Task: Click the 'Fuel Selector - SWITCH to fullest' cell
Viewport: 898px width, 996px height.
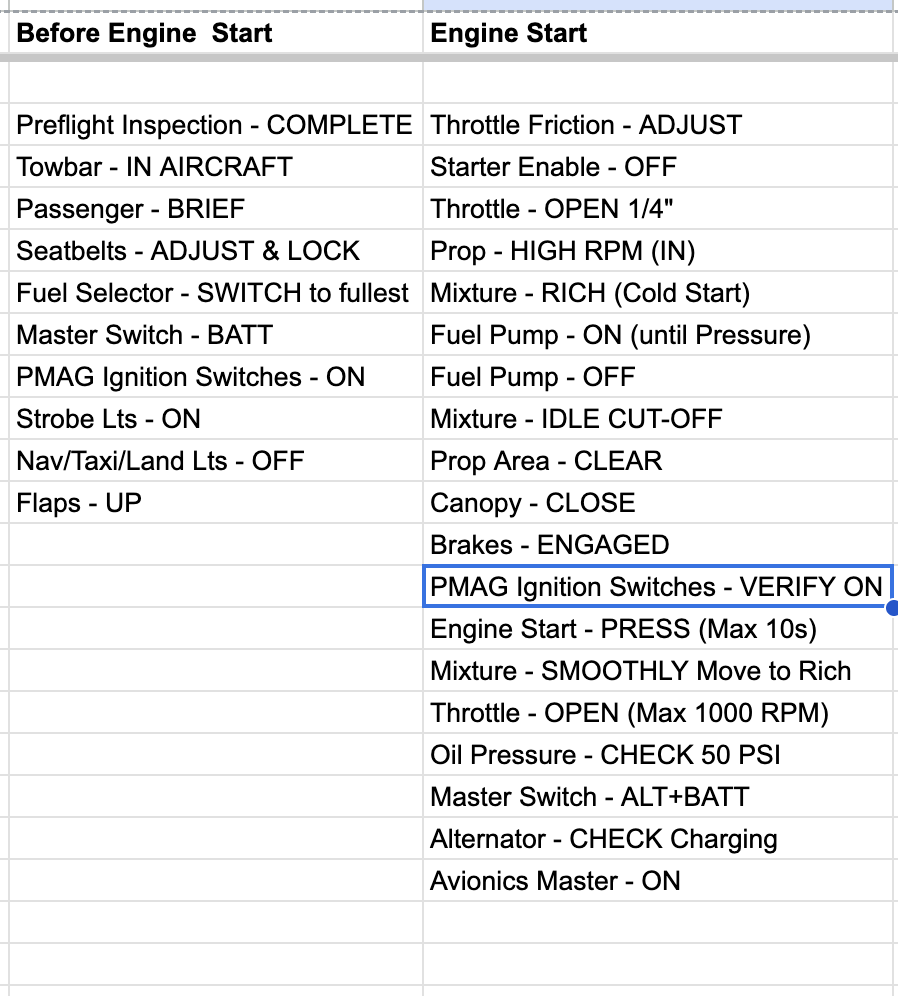Action: point(213,293)
